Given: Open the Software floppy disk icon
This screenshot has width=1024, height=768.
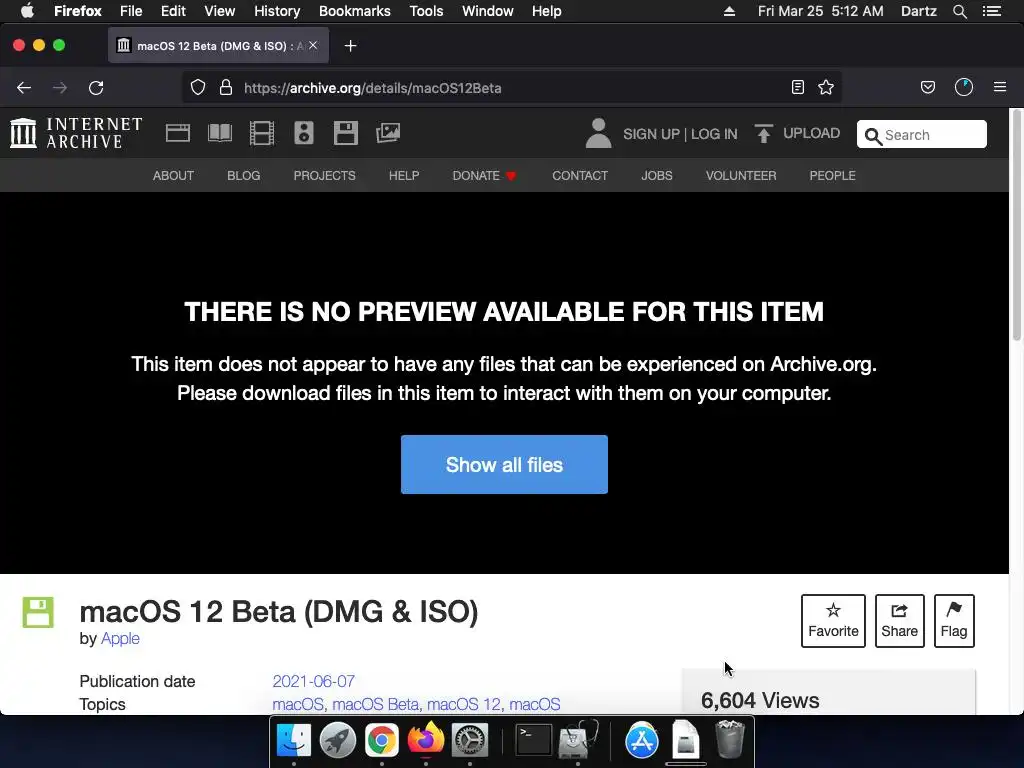Looking at the screenshot, I should [345, 133].
